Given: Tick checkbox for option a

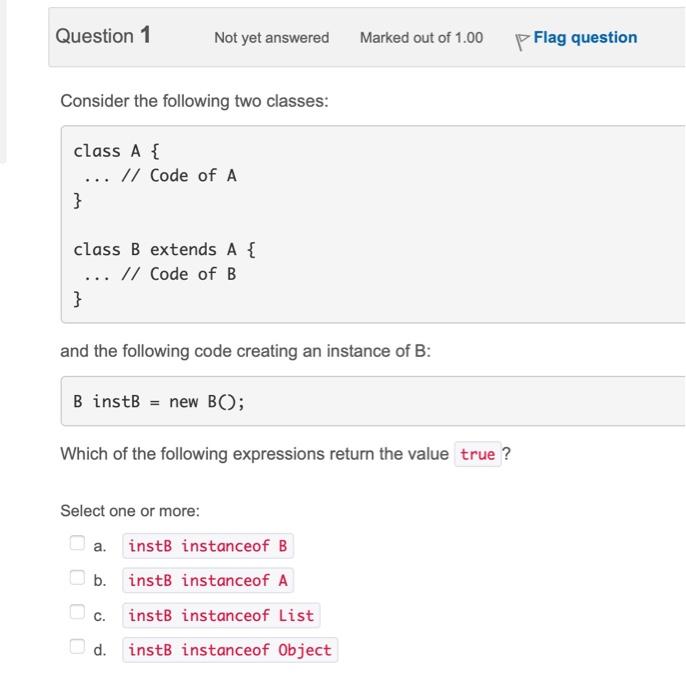Looking at the screenshot, I should pos(77,544).
